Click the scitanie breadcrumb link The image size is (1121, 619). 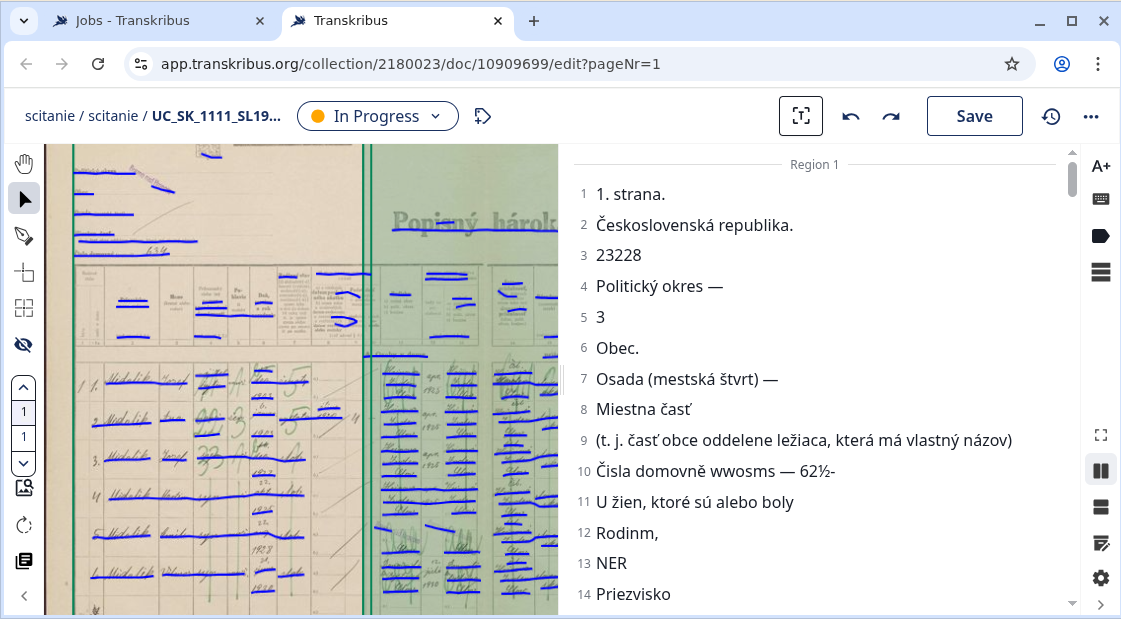pyautogui.click(x=49, y=116)
